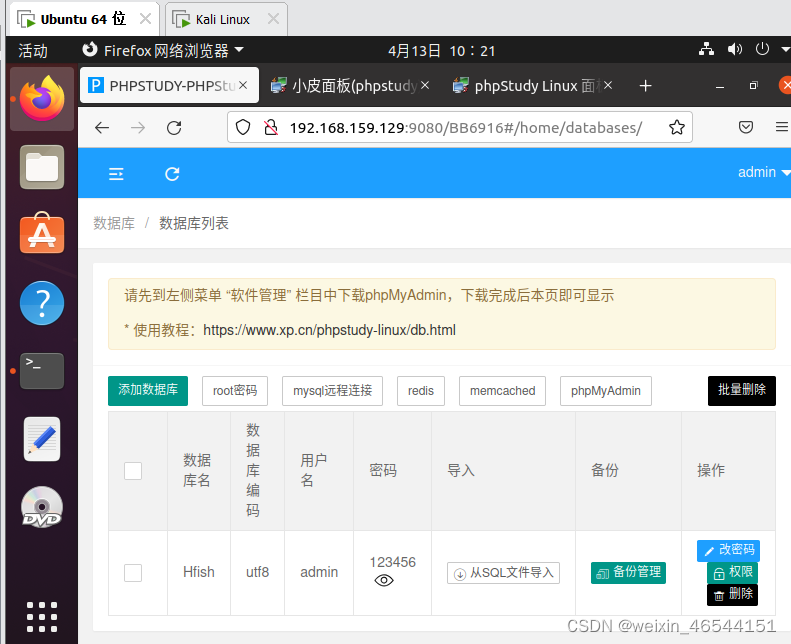Open the volume icon in top bar

coord(734,49)
